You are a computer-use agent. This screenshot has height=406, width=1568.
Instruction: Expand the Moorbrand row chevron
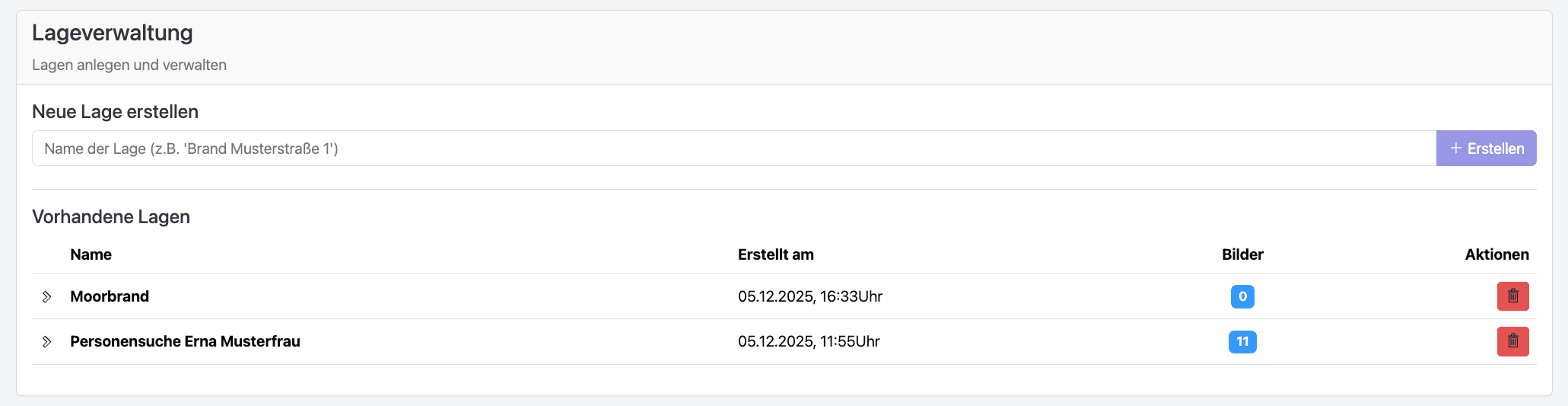pos(47,296)
